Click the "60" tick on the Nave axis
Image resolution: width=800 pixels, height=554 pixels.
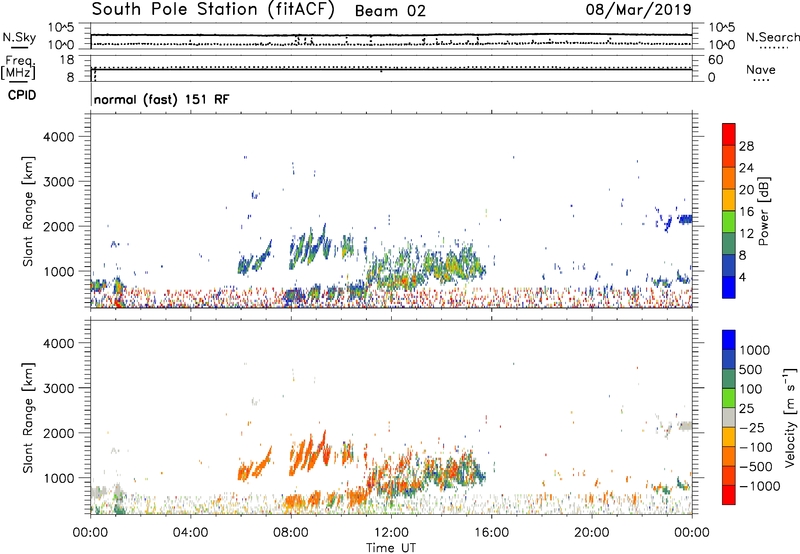pos(716,60)
